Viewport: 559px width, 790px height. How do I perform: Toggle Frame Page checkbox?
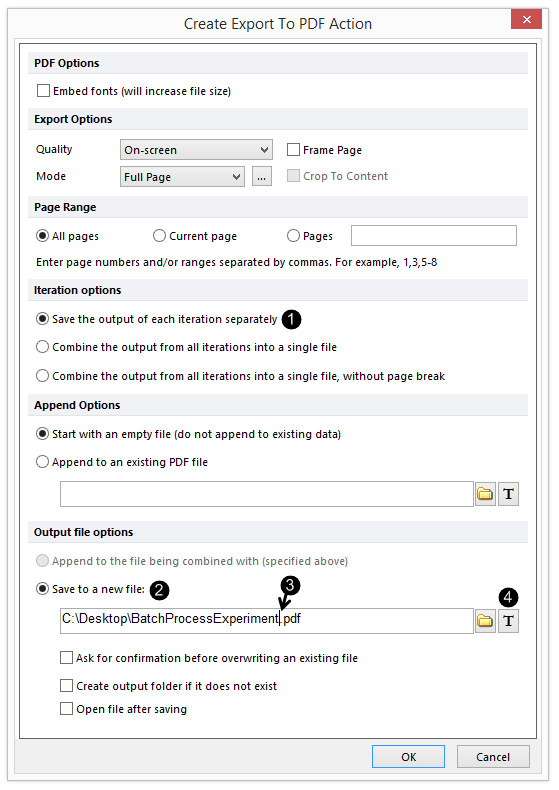[x=293, y=150]
